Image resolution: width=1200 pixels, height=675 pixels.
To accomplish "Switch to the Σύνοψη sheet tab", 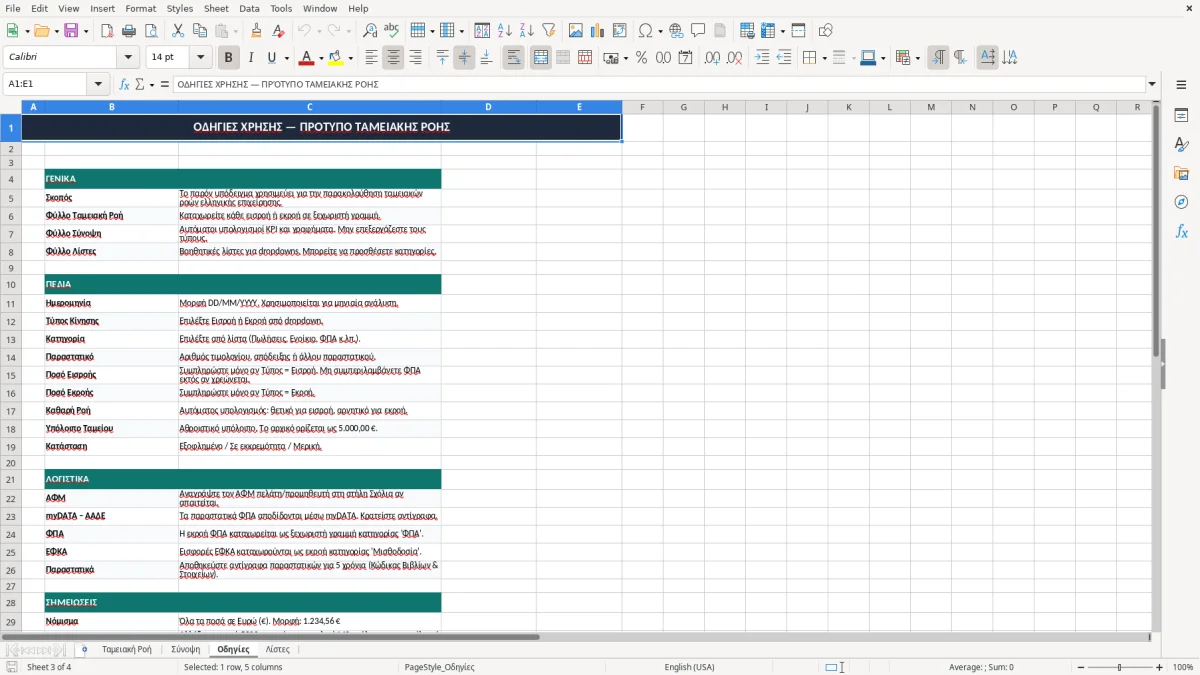I will (185, 649).
